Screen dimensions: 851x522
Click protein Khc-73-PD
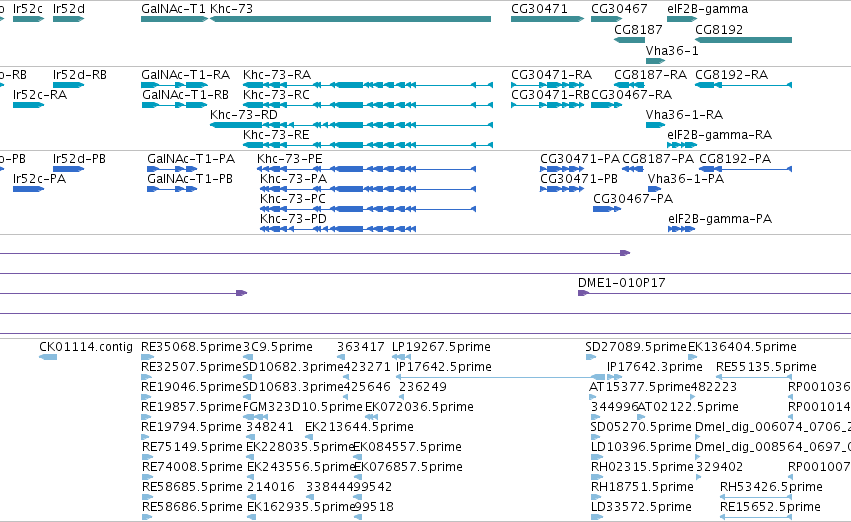point(338,229)
